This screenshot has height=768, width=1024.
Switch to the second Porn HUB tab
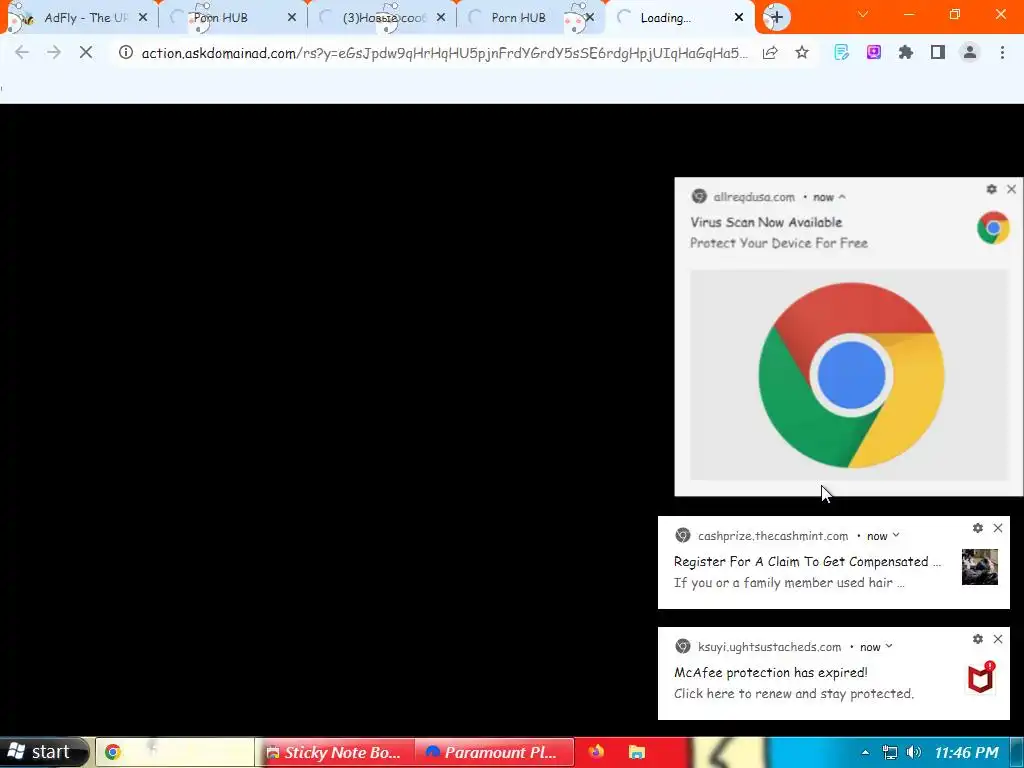(529, 18)
